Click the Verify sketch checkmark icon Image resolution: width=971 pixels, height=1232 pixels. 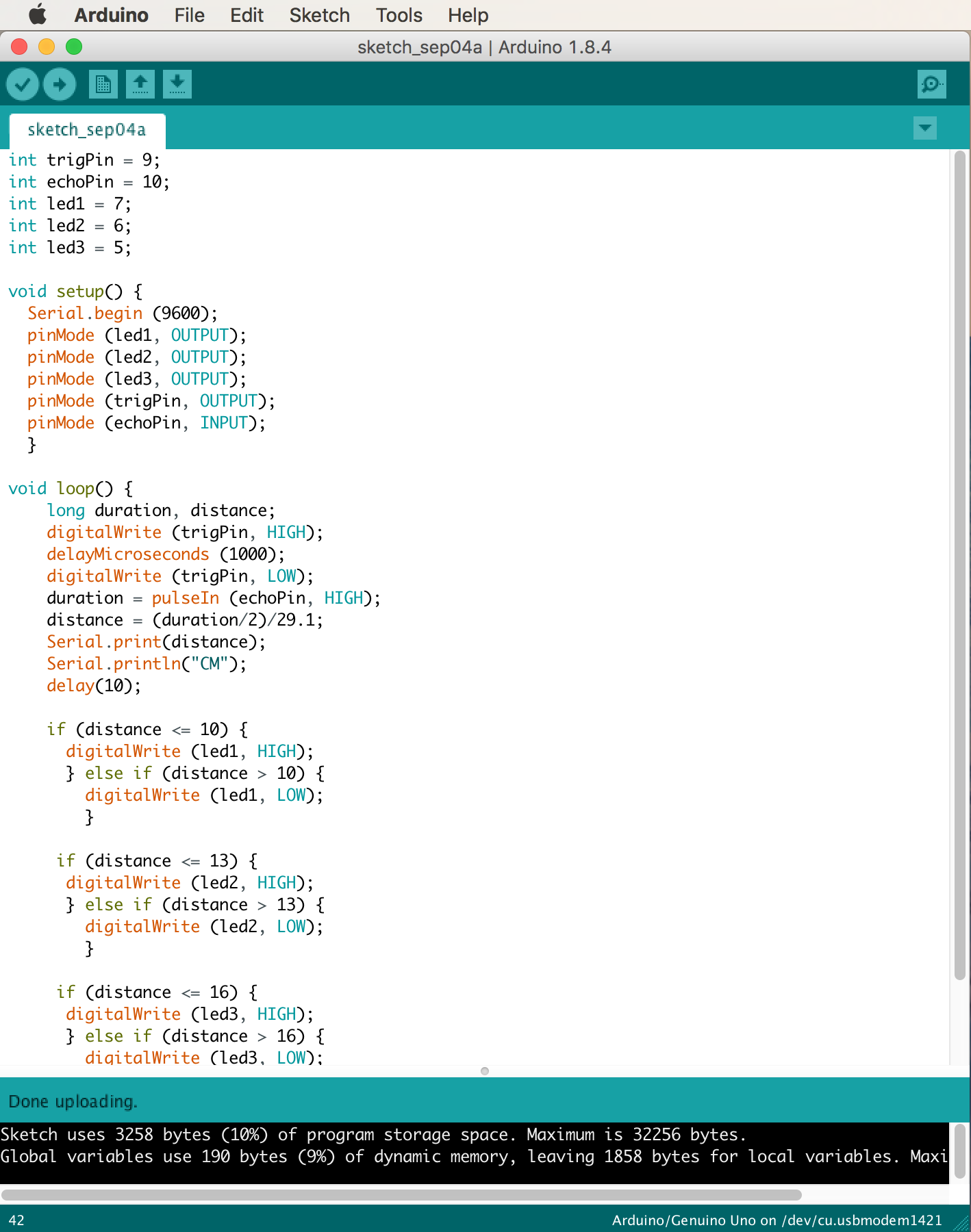point(23,85)
